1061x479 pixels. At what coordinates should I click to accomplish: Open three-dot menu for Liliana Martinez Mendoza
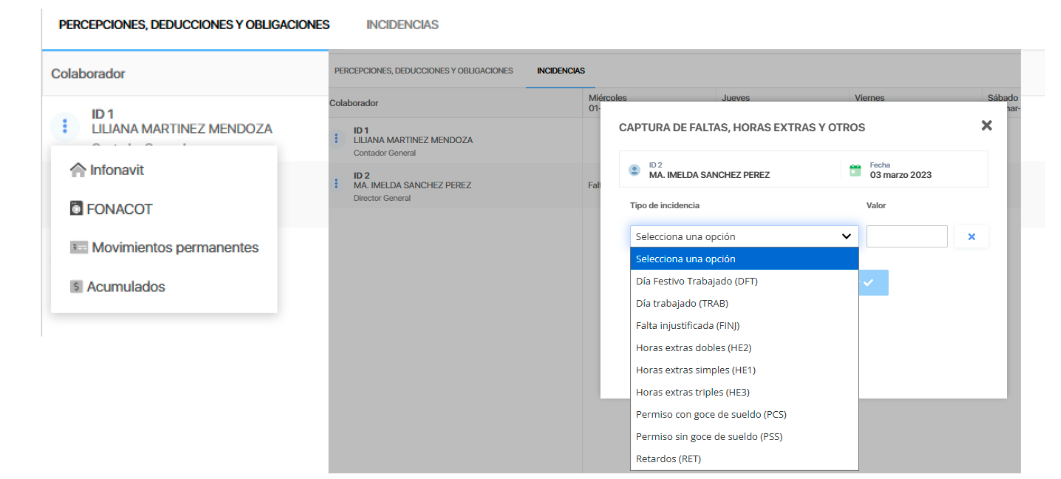(65, 126)
